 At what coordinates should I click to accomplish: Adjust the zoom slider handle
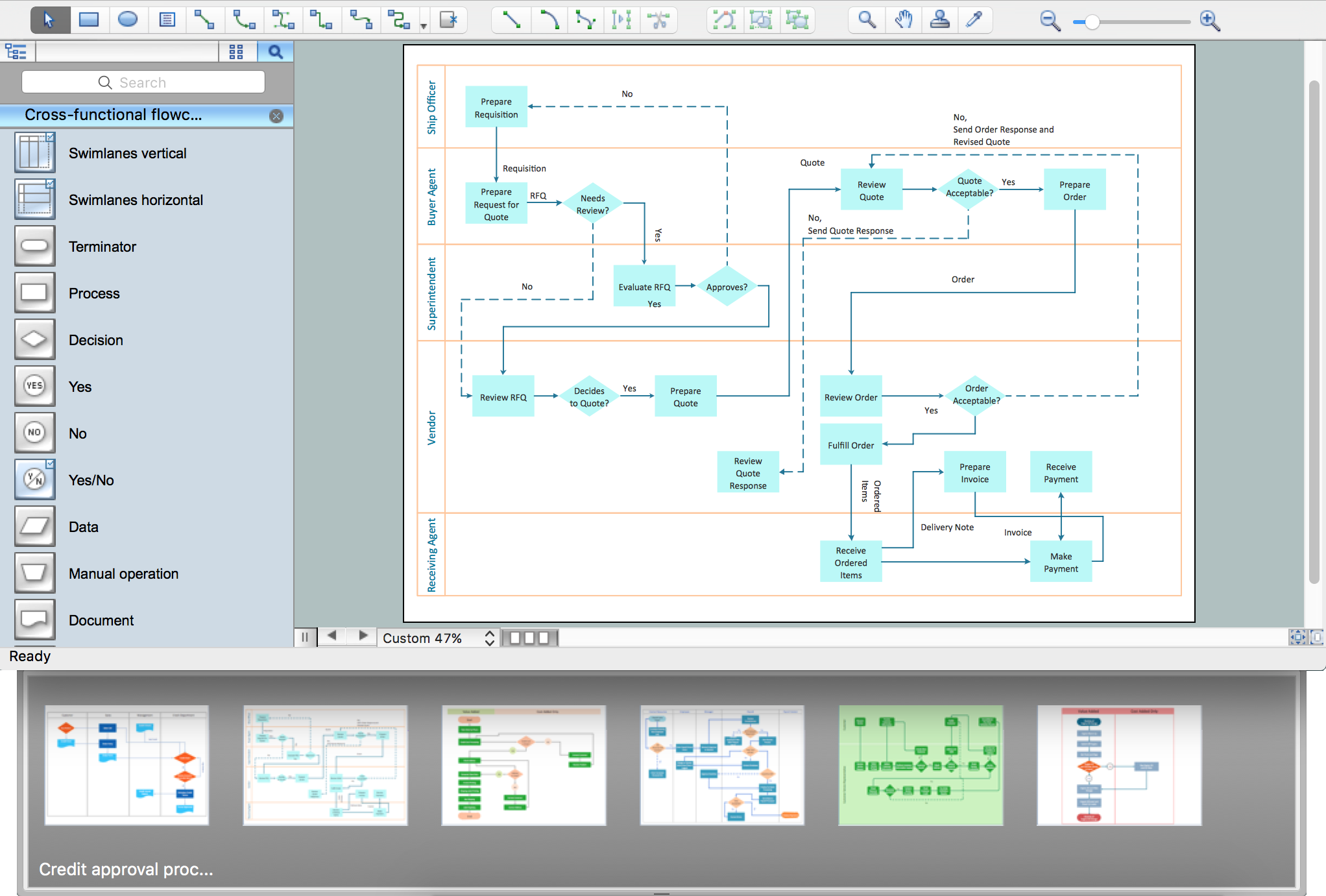[x=1092, y=22]
